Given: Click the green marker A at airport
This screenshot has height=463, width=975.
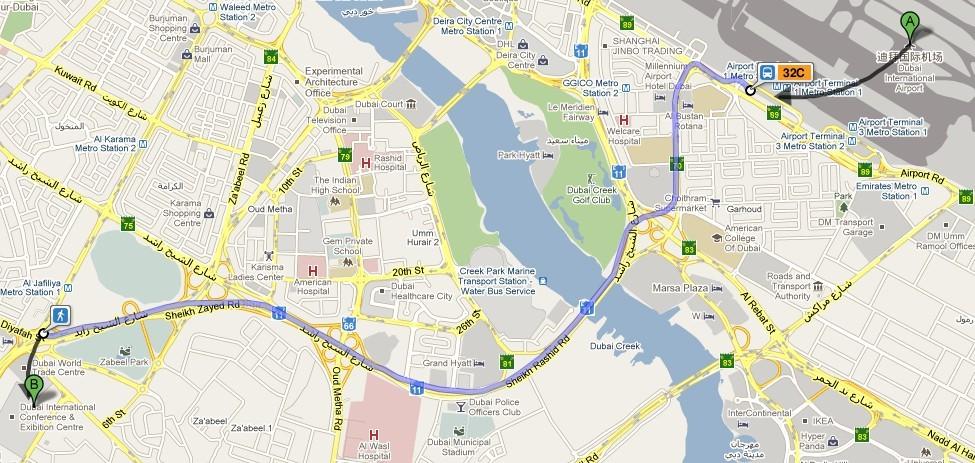Looking at the screenshot, I should click(910, 27).
